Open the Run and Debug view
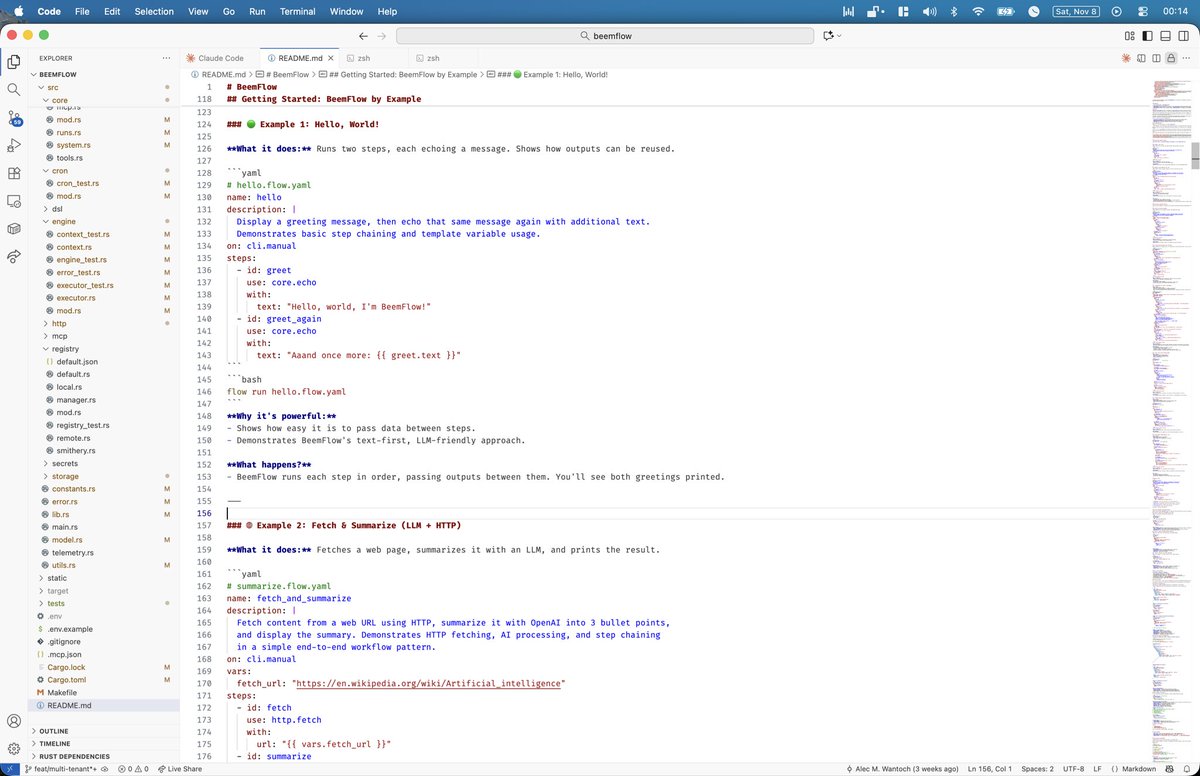Image resolution: width=1200 pixels, height=776 pixels. pos(14,145)
